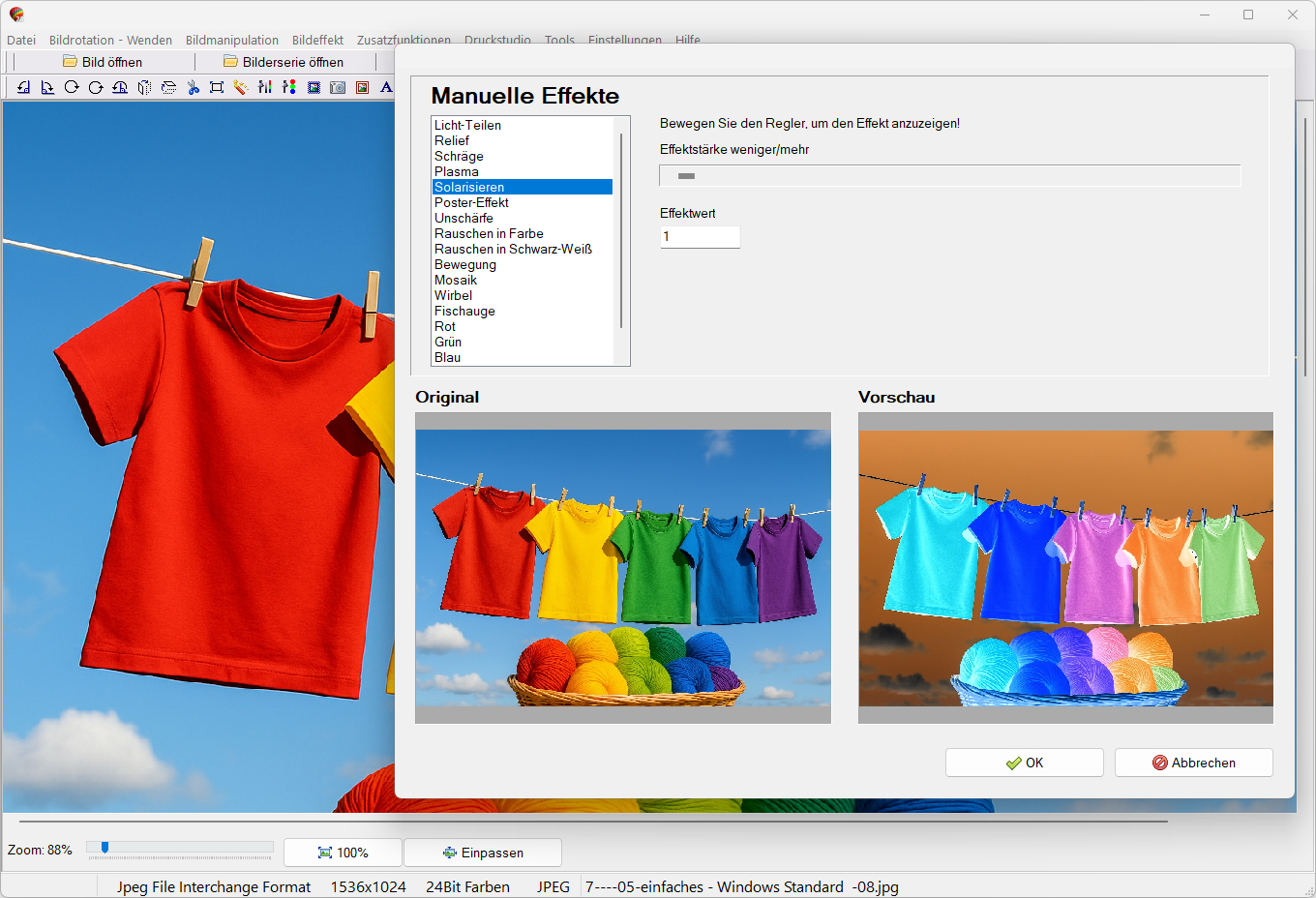Select the crop frame icon
The image size is (1316, 898).
(217, 87)
